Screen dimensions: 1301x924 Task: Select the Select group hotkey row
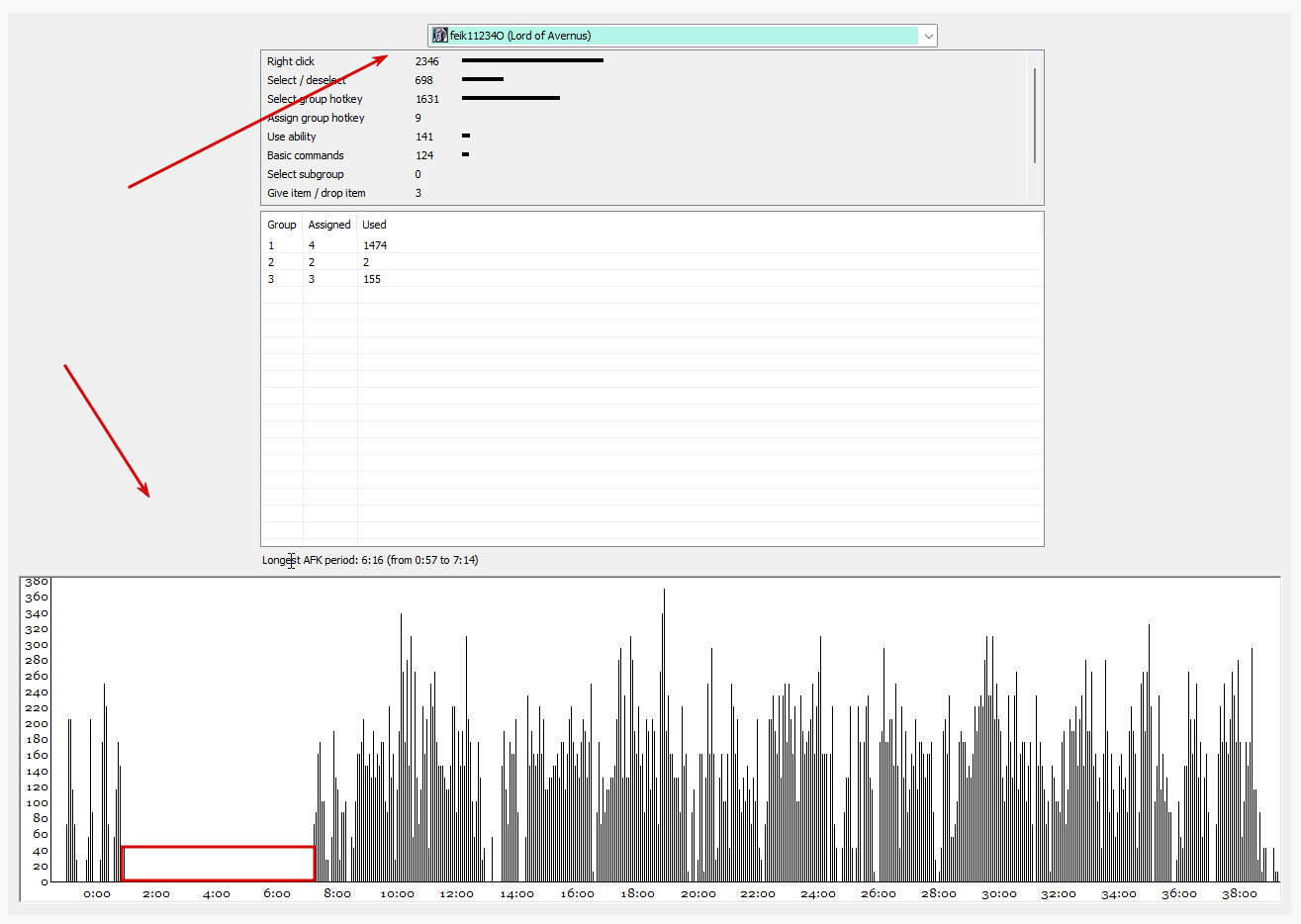click(x=643, y=99)
